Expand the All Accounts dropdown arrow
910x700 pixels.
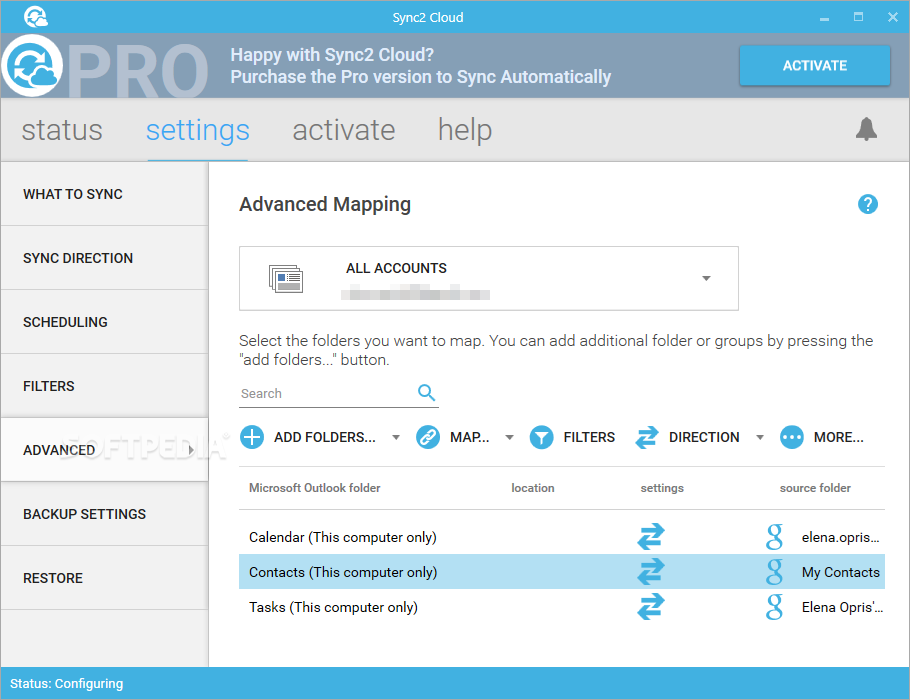point(706,279)
